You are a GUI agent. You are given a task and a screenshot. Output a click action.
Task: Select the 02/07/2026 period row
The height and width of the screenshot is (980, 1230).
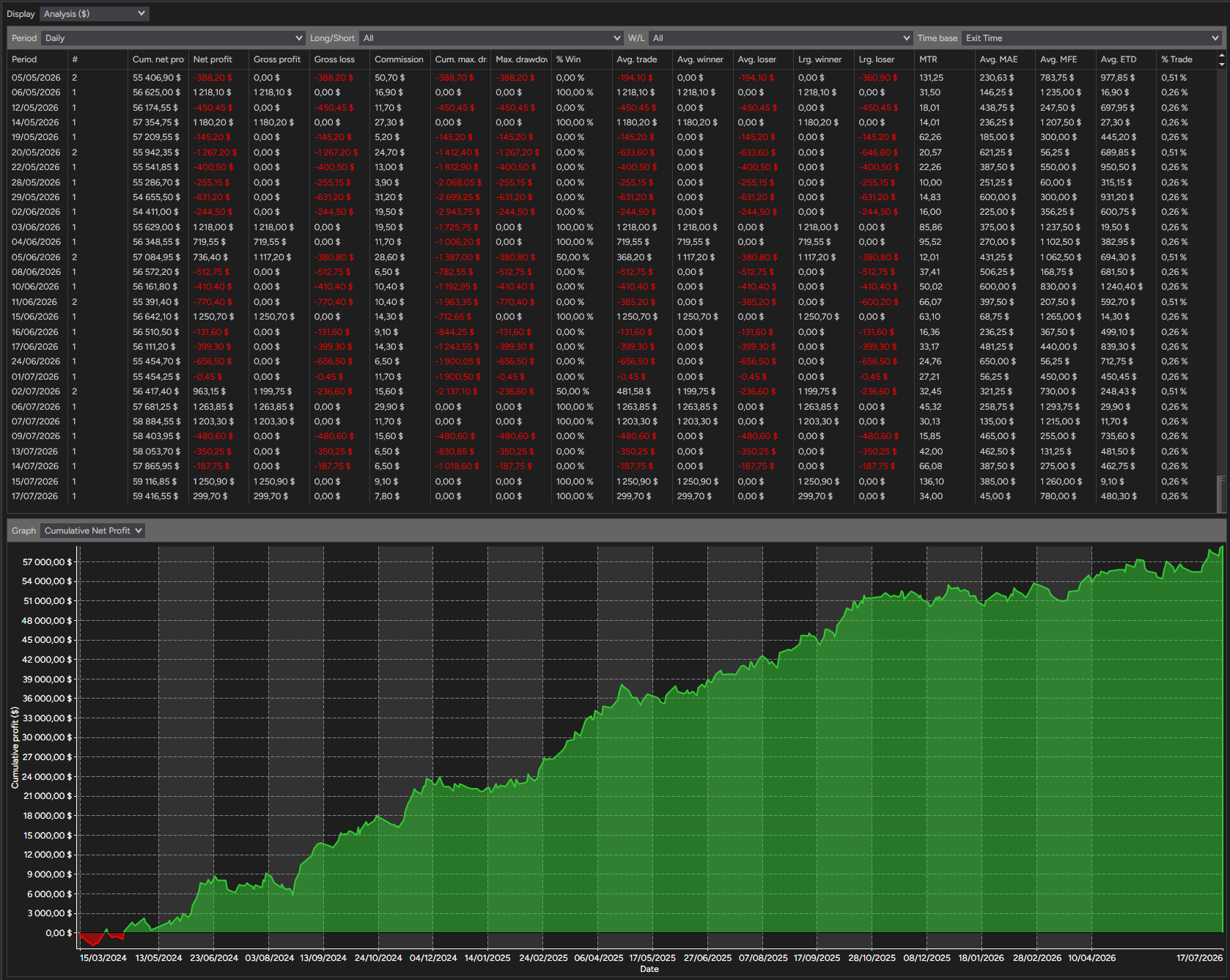click(x=612, y=391)
